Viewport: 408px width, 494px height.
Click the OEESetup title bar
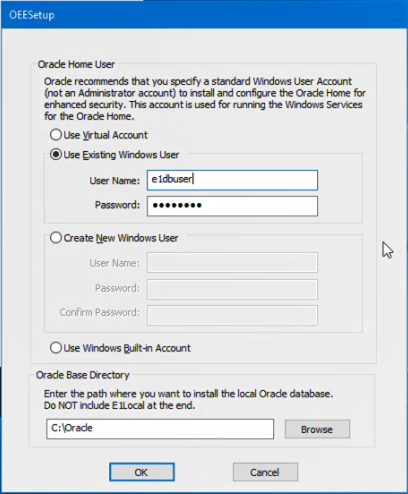point(204,15)
